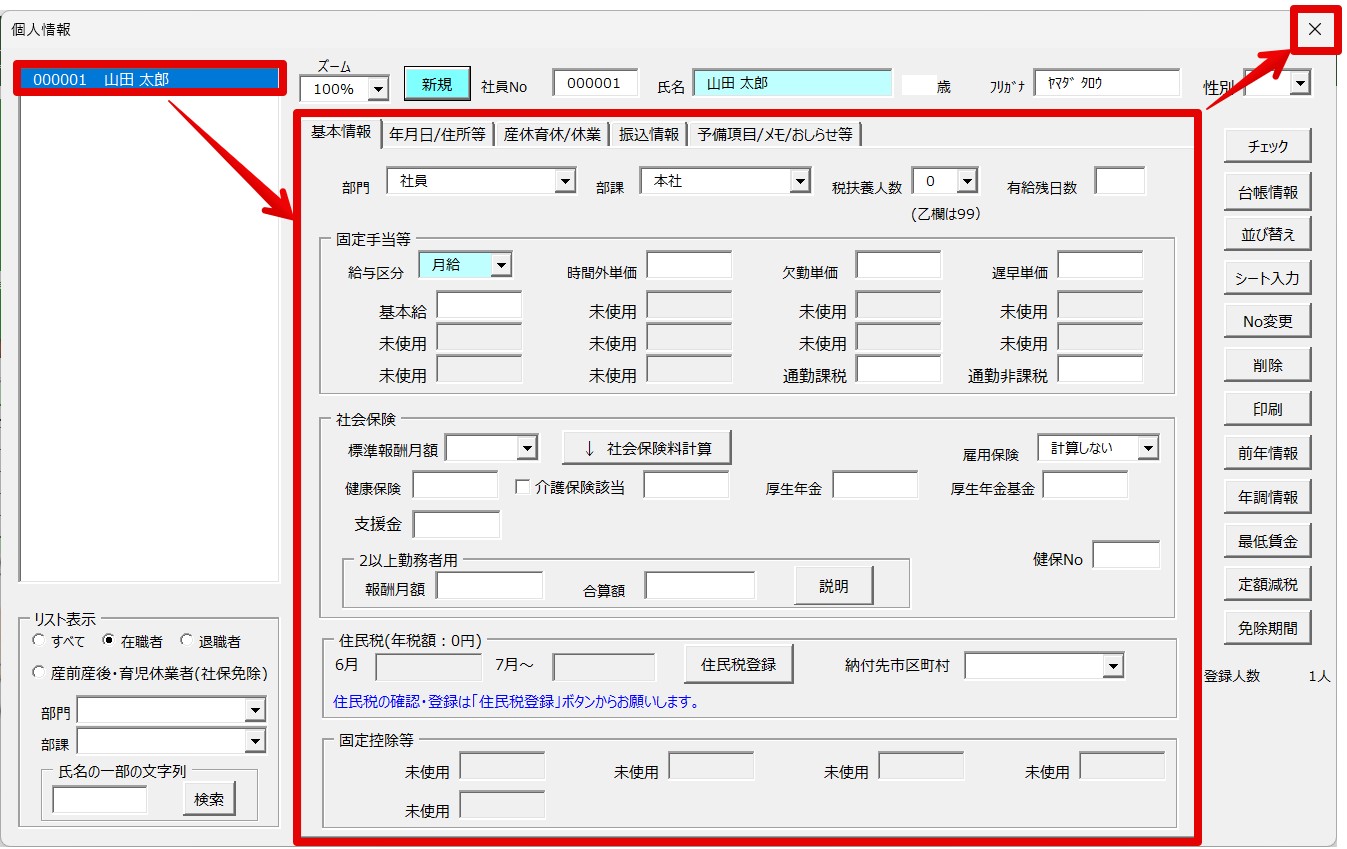
Task: Choose the 退職者 radio option
Action: (186, 640)
